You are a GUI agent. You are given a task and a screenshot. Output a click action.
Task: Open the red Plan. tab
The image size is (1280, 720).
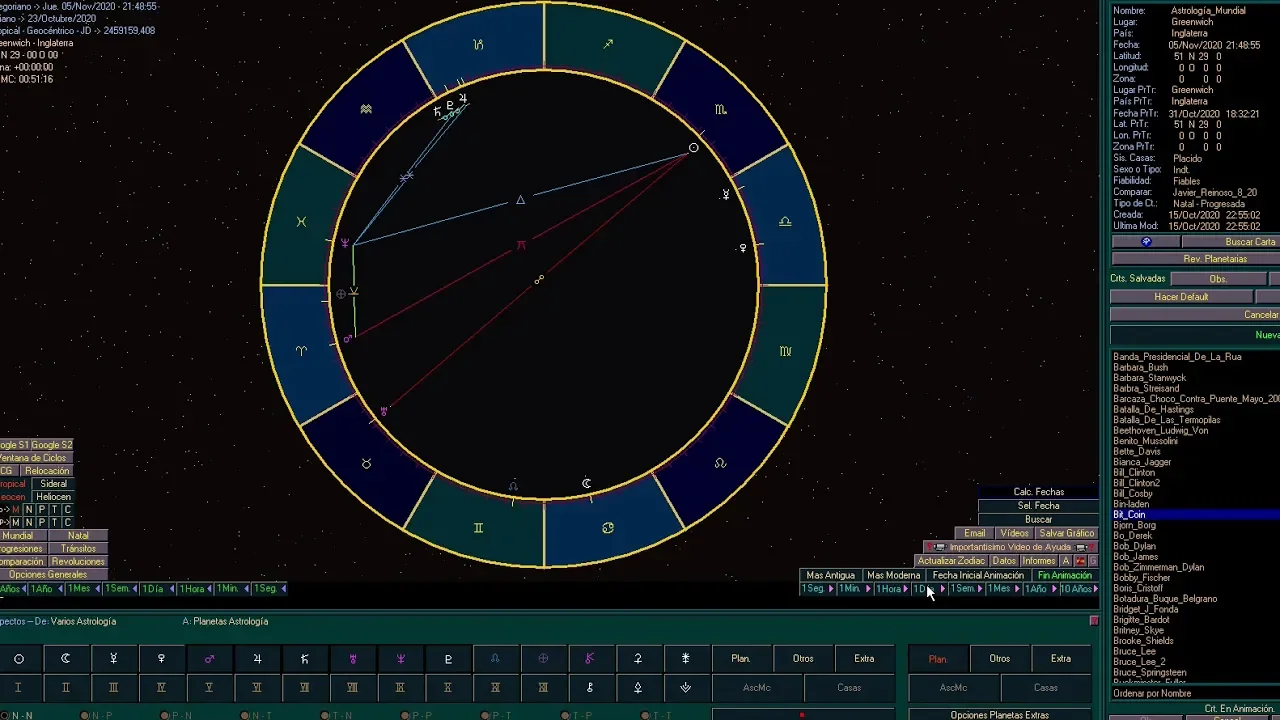pyautogui.click(x=938, y=659)
